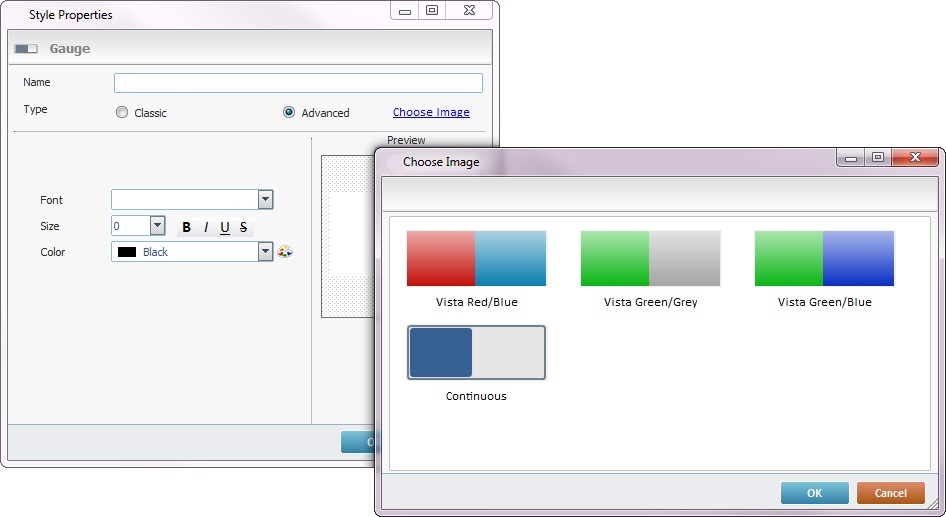Screen dimensions: 946x517
Task: Cancel the Choose Image dialog
Action: coord(890,493)
